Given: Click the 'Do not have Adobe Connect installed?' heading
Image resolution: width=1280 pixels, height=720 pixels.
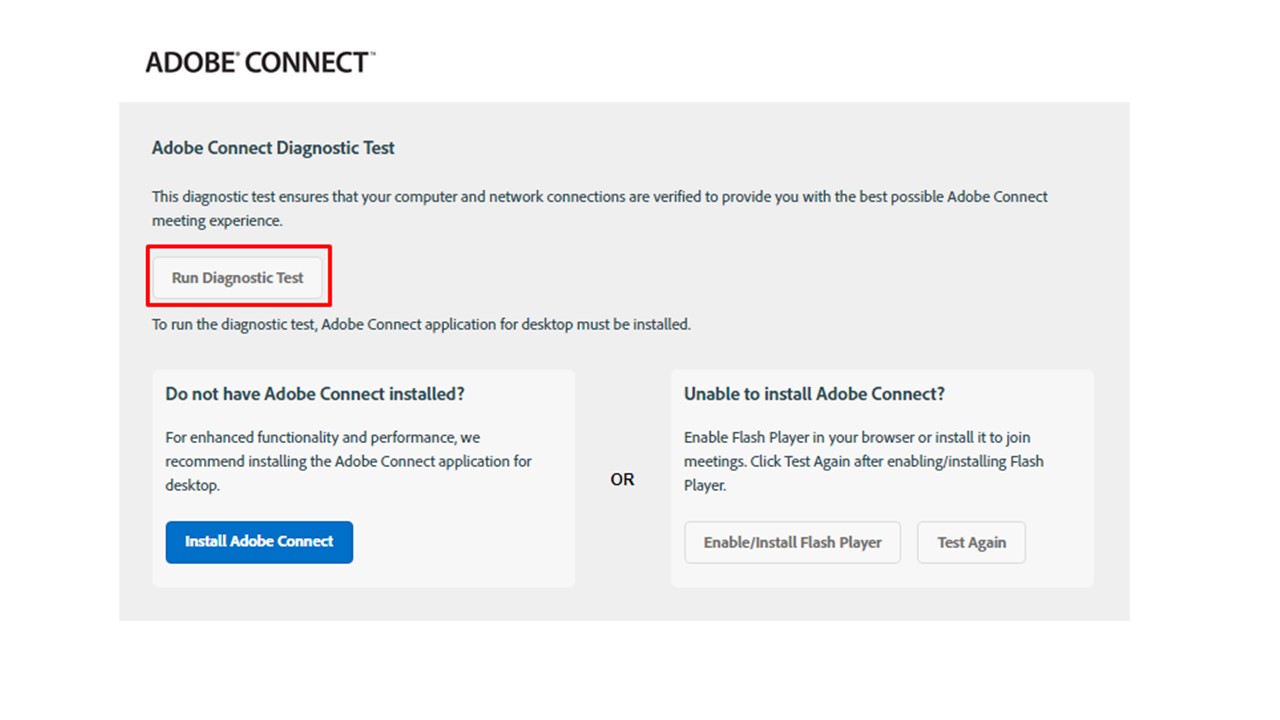Looking at the screenshot, I should click(x=315, y=394).
